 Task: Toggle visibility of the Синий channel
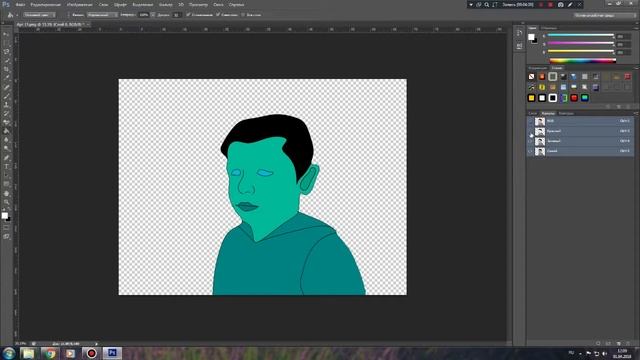tap(531, 151)
